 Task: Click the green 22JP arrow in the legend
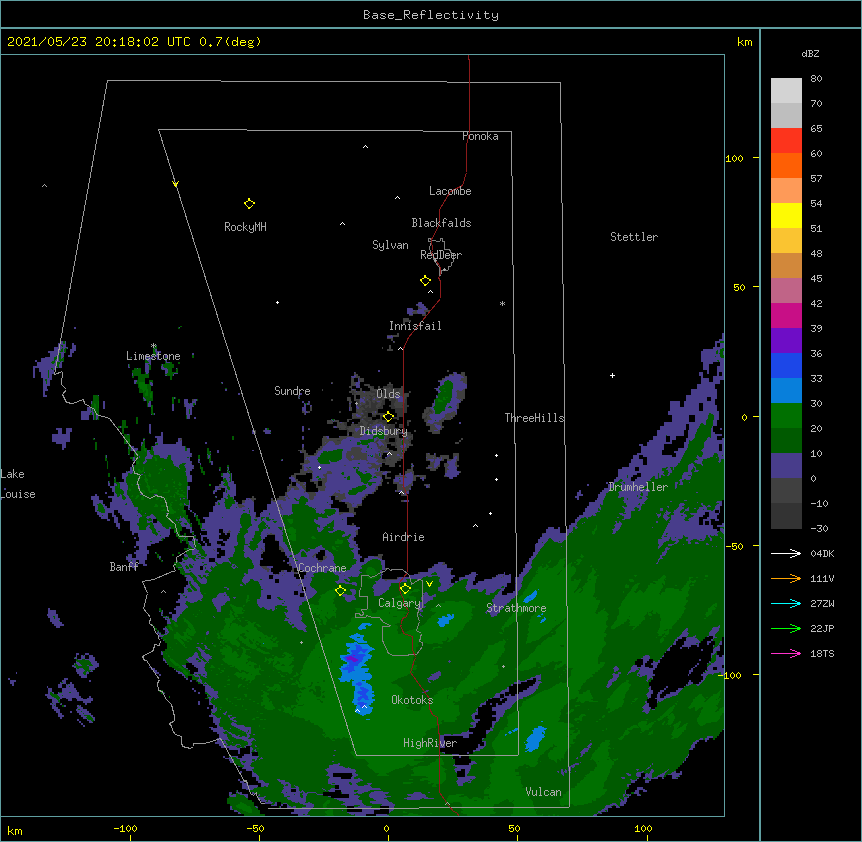click(786, 628)
